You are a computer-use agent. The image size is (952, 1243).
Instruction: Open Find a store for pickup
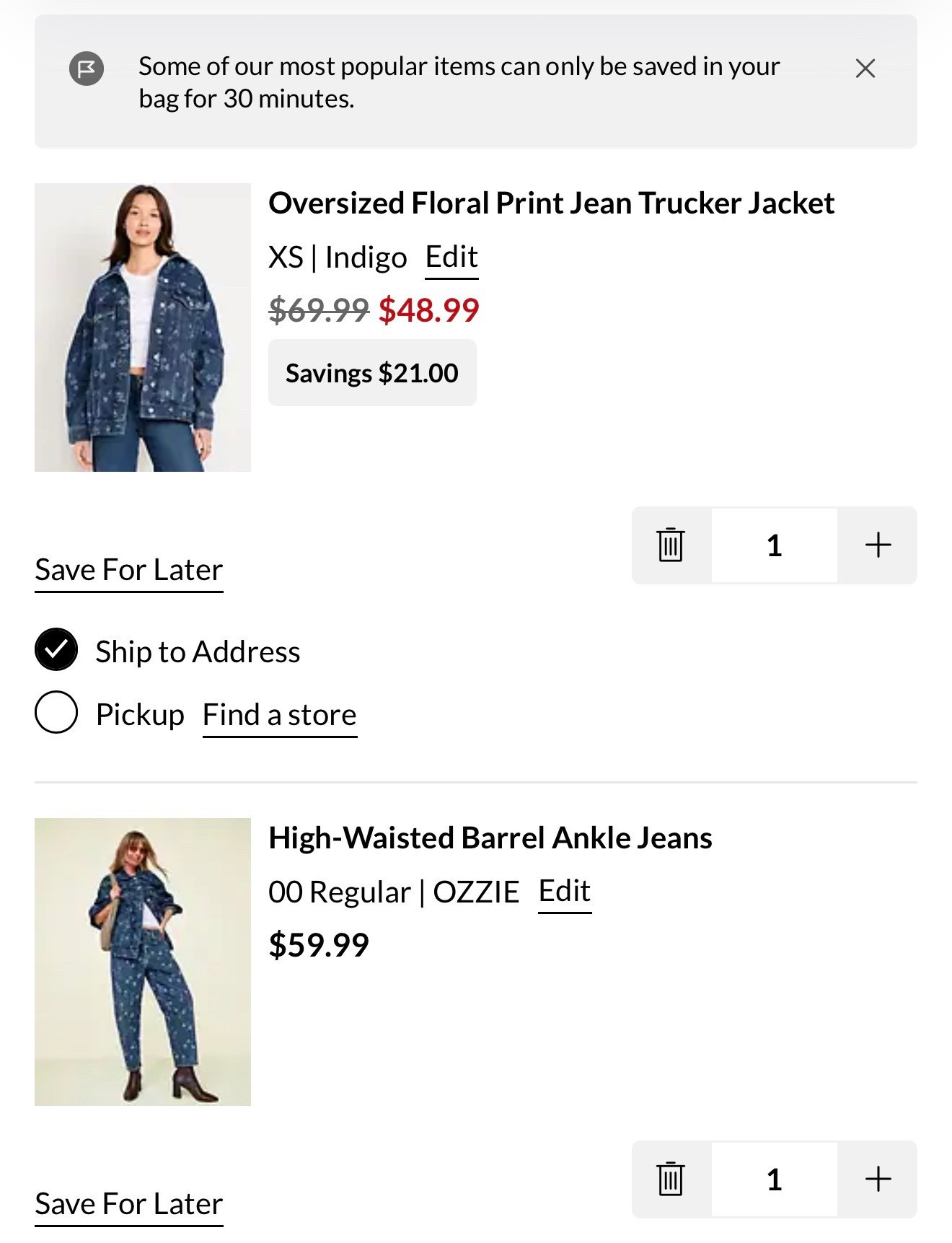(x=280, y=713)
